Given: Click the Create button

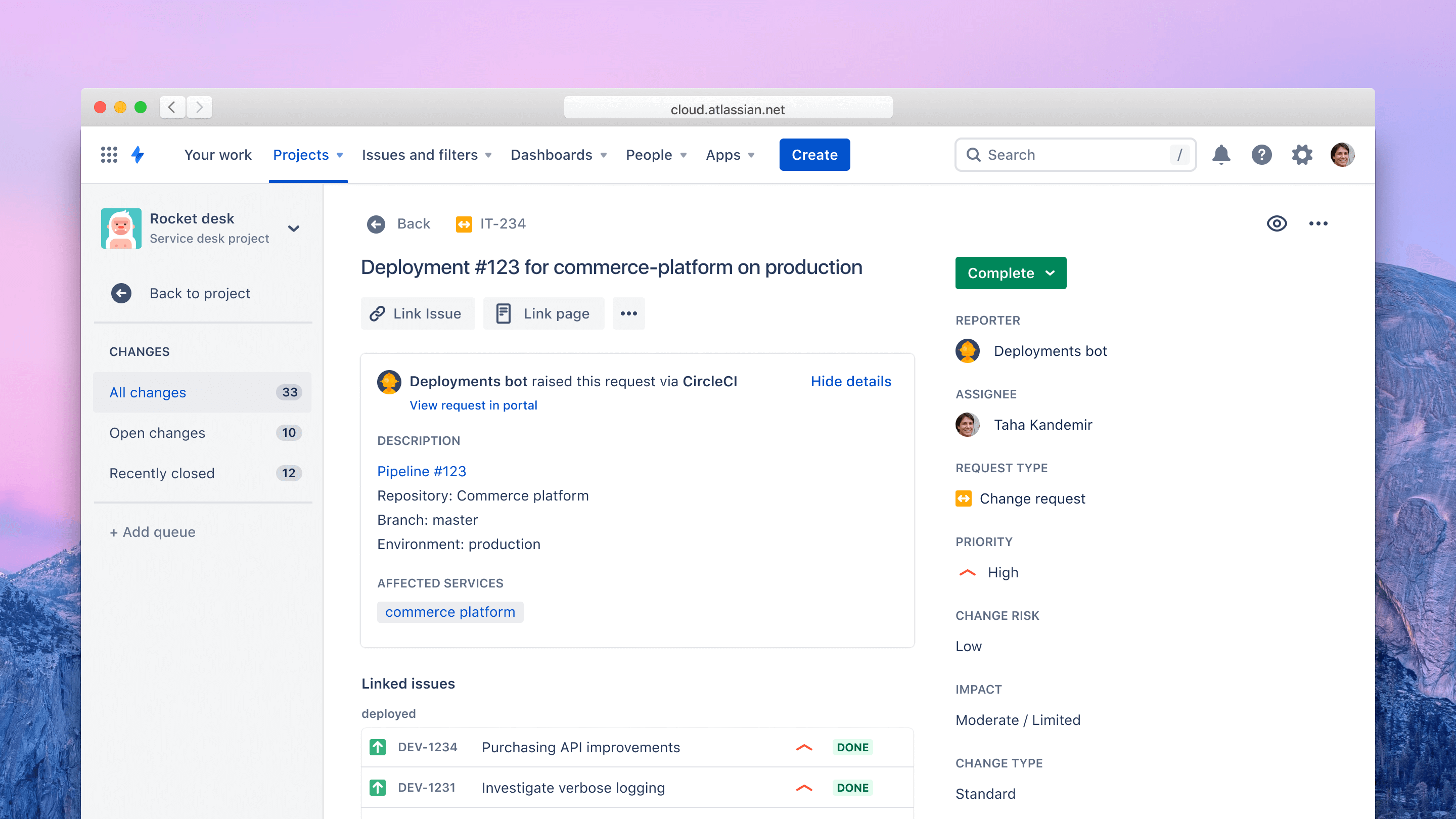Looking at the screenshot, I should pyautogui.click(x=814, y=154).
